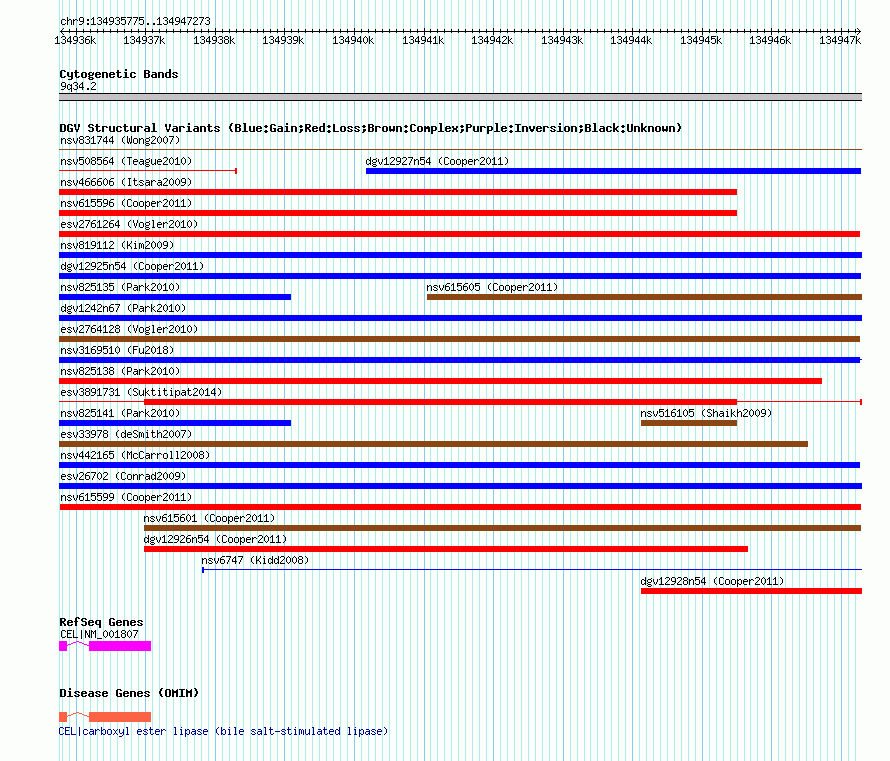This screenshot has height=761, width=890.
Task: Click the dgv12926n54 (Cooper2011) red bar
Action: coord(446,549)
